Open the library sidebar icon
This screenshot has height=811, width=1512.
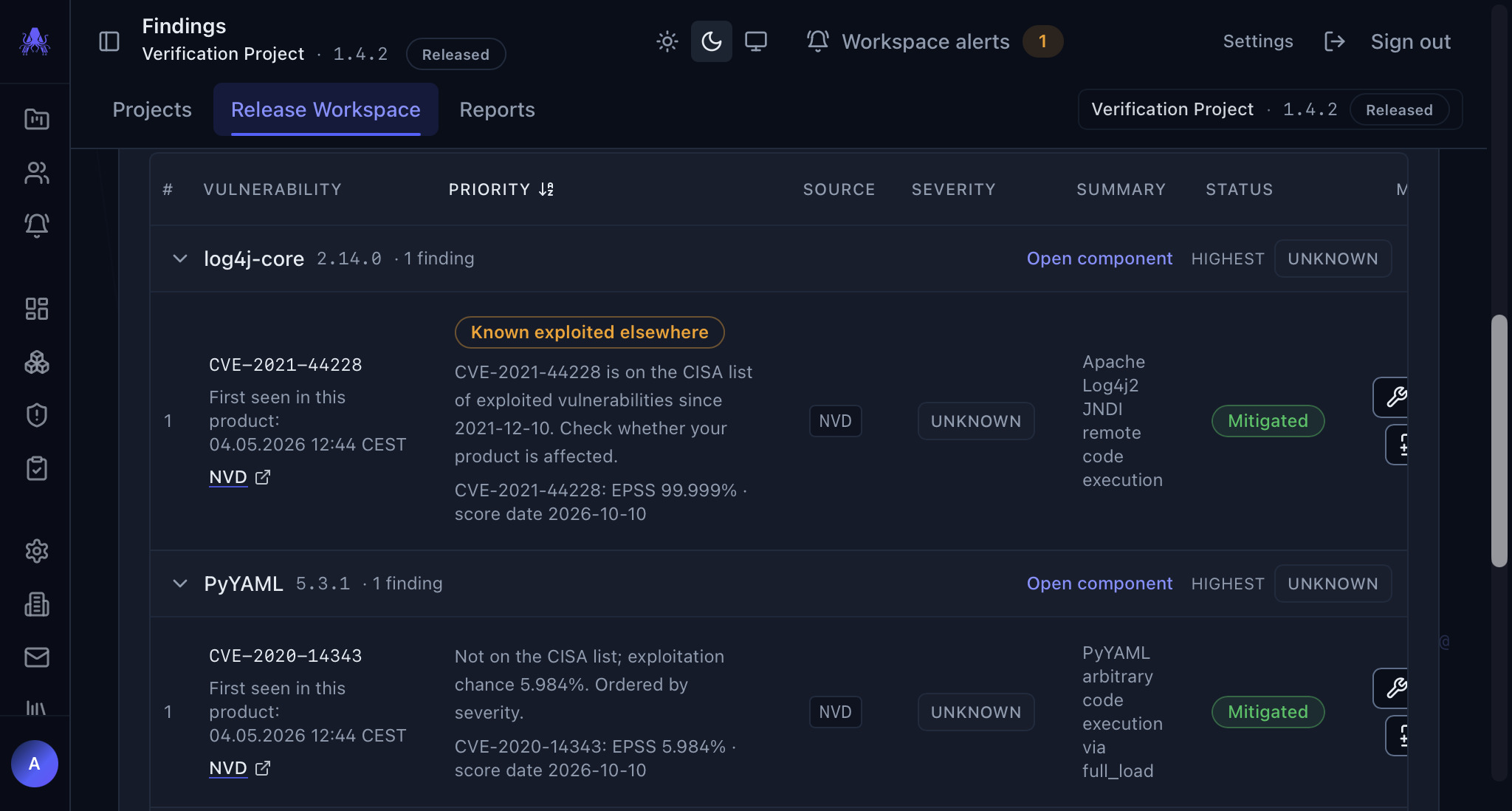(x=37, y=708)
